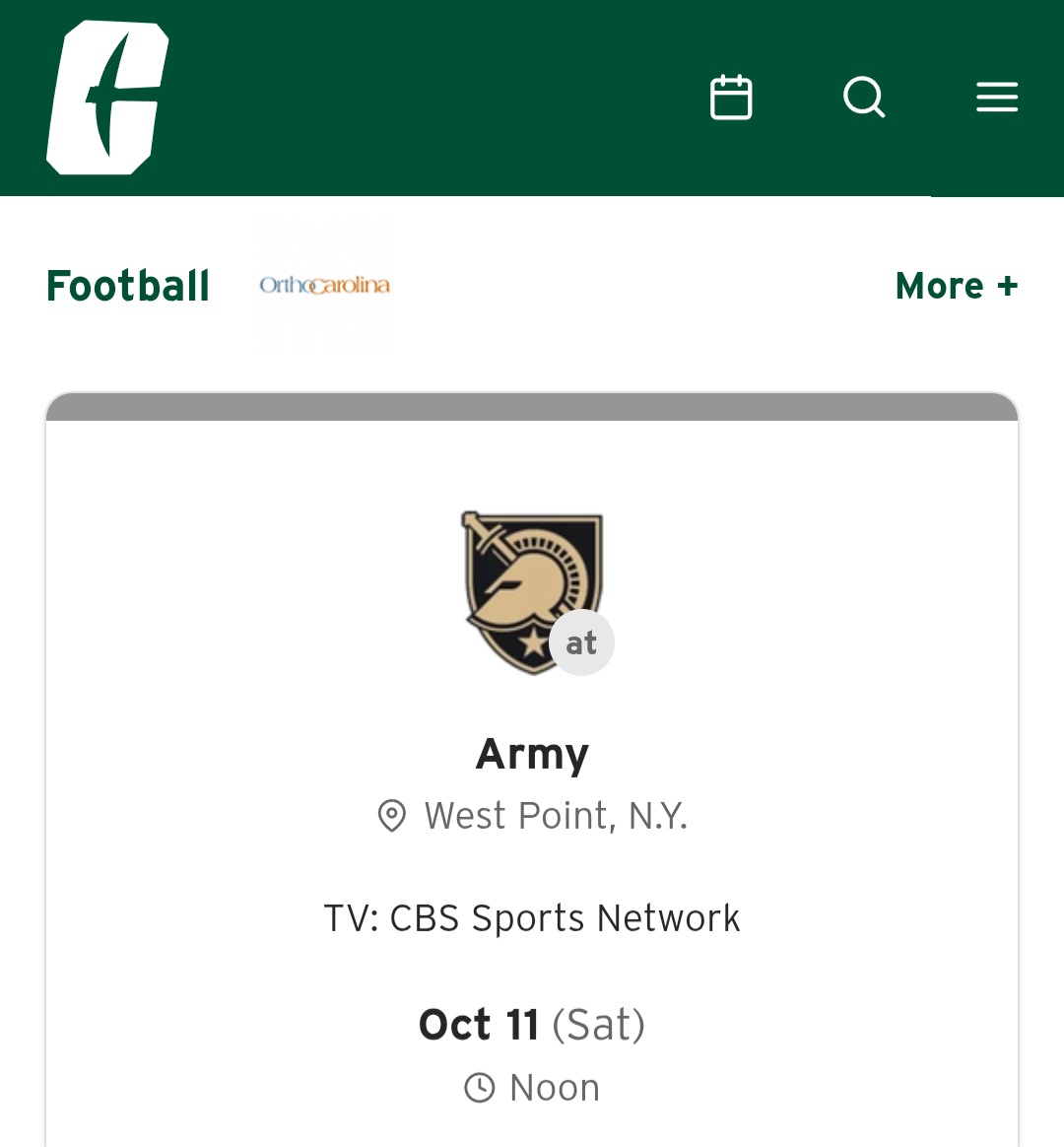
Task: Click the OrthoCarolina sponsor logo
Action: (x=324, y=286)
